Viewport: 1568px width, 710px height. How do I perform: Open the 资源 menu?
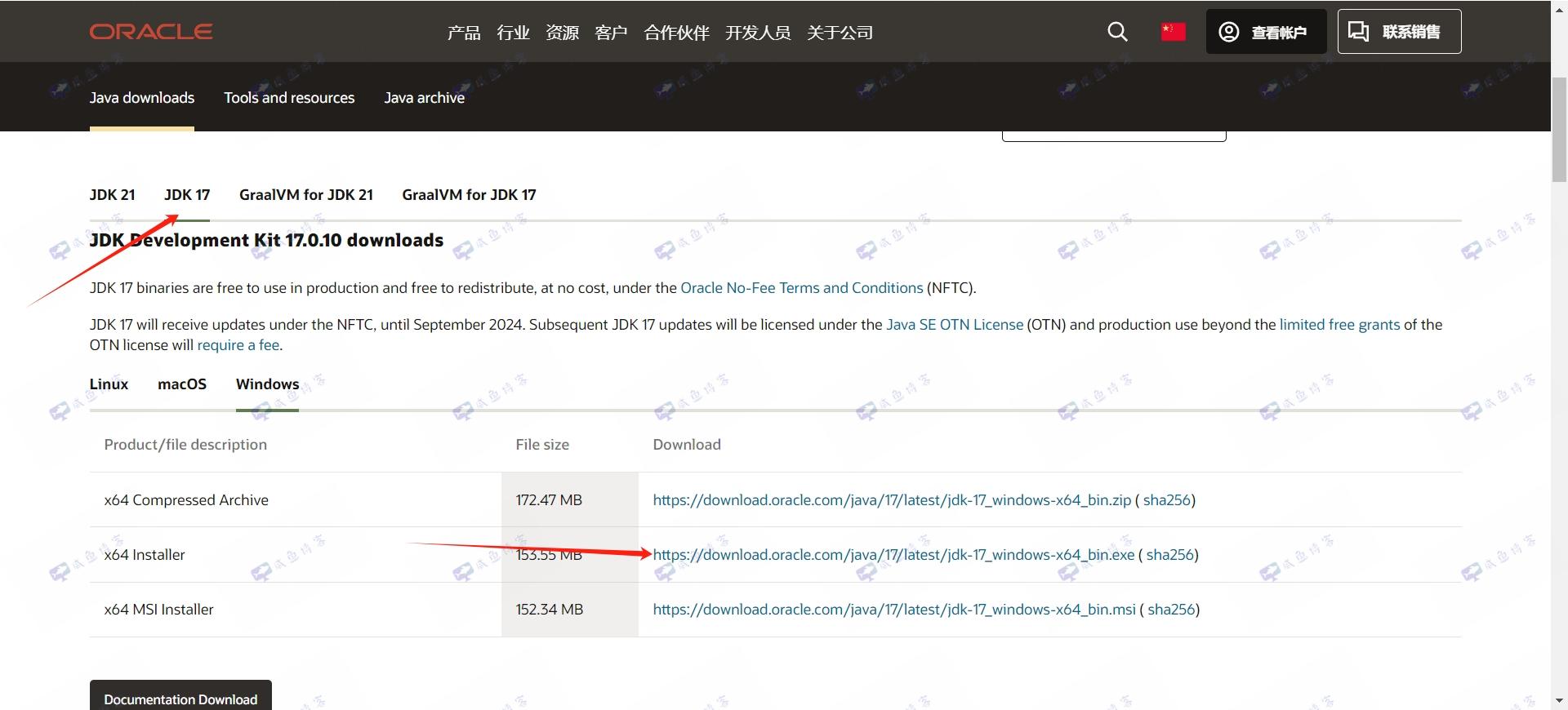coord(562,33)
